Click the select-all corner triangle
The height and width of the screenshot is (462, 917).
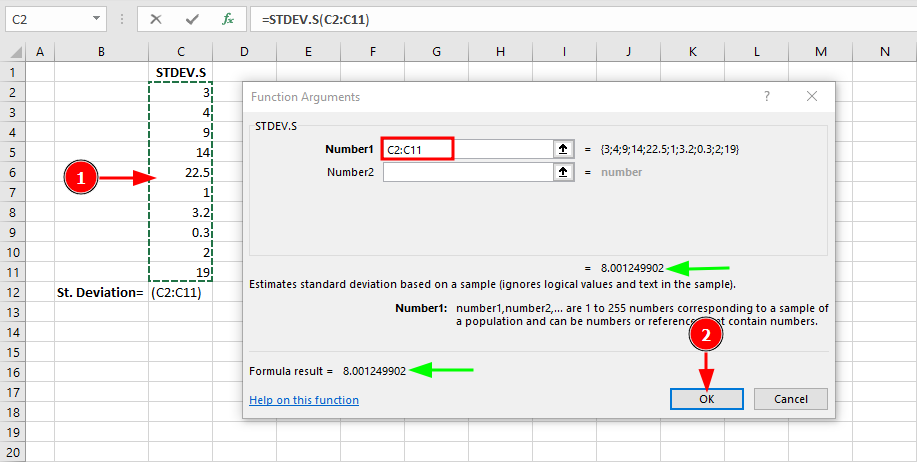[12, 51]
